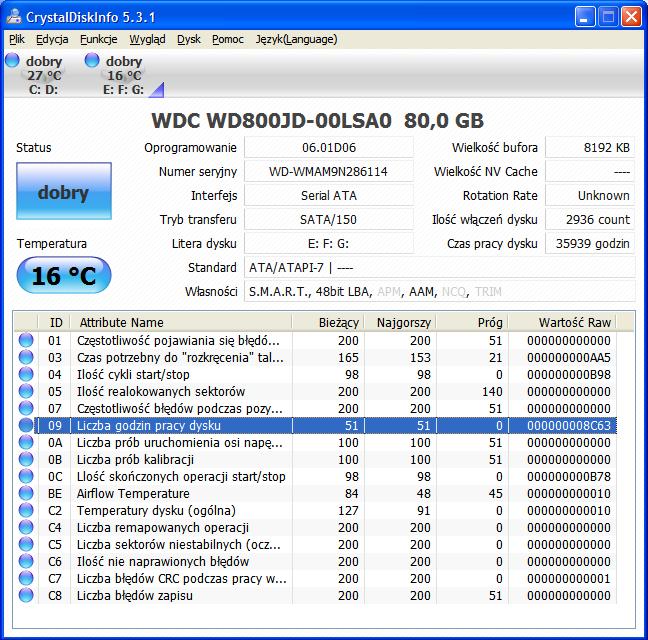
Task: Click the Próg column header
Action: pos(472,322)
